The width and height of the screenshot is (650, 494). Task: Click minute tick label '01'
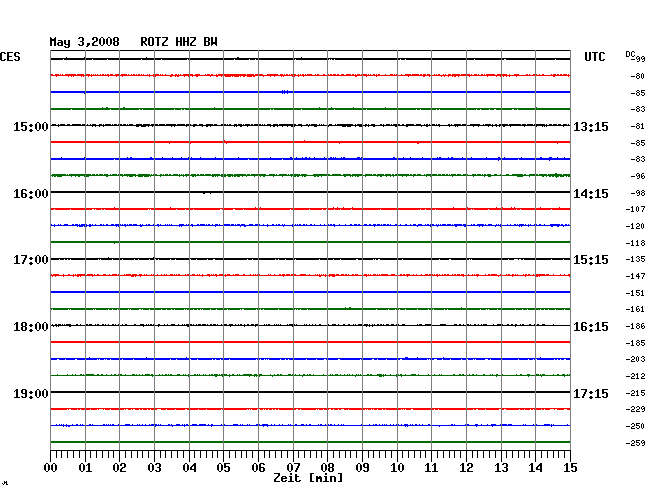point(85,468)
